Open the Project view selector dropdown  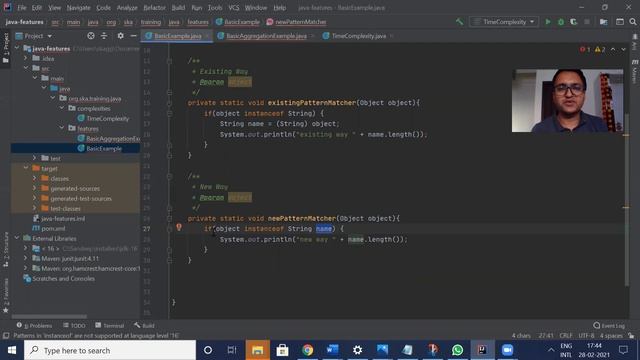point(34,36)
